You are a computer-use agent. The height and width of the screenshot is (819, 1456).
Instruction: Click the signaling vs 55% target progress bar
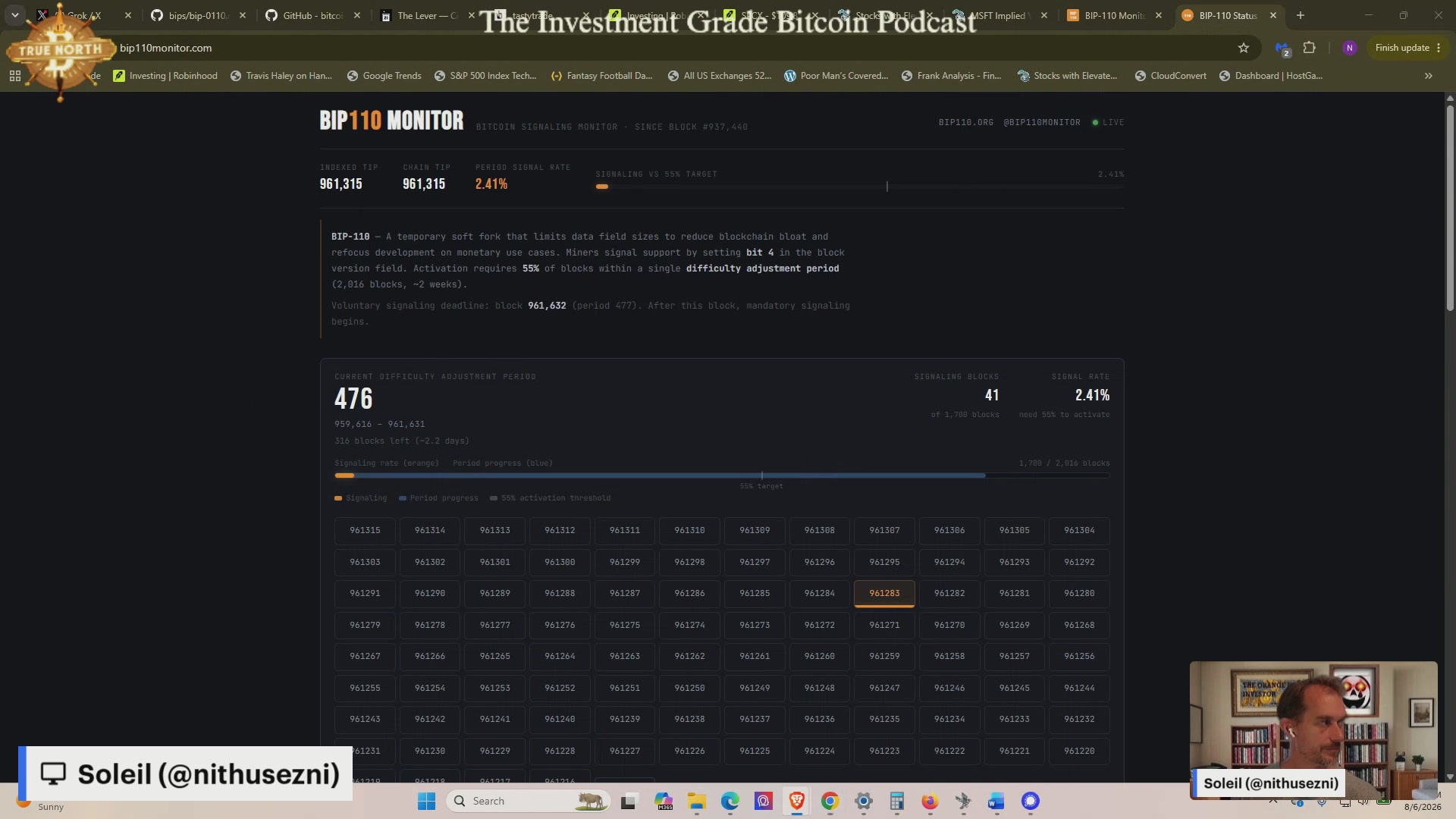pos(860,187)
